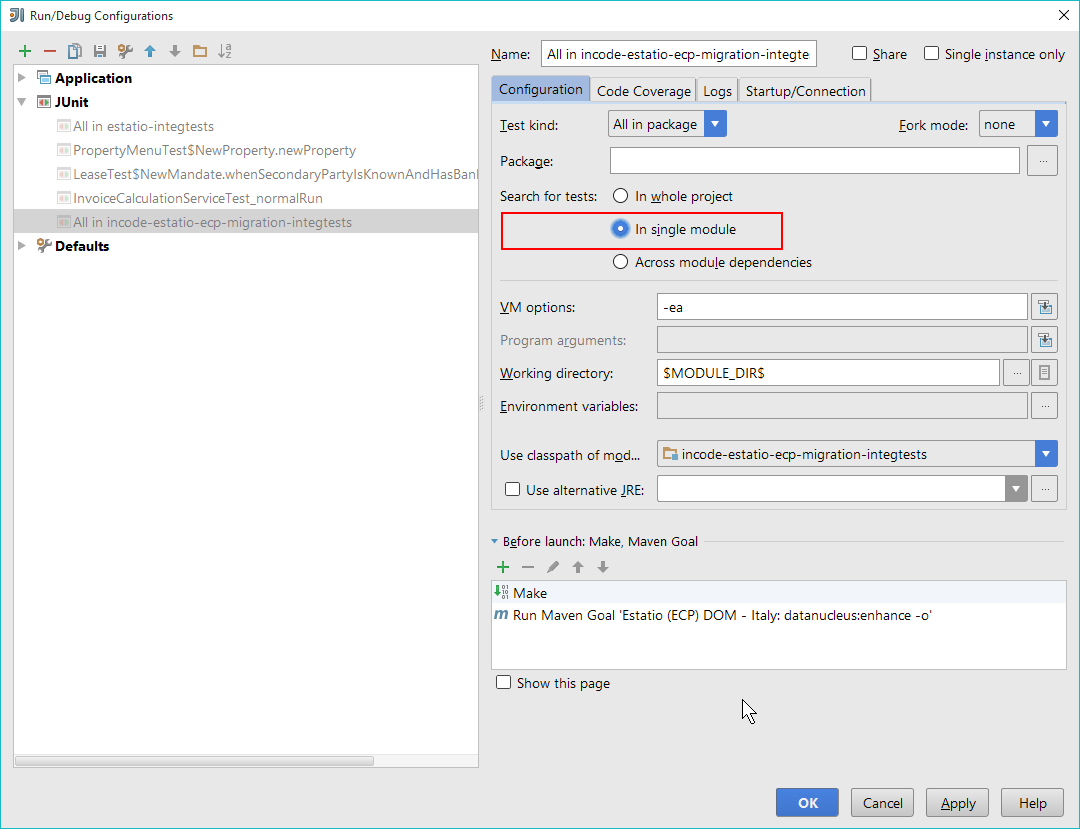This screenshot has width=1080, height=829.
Task: Enable the Share checkbox
Action: point(860,54)
